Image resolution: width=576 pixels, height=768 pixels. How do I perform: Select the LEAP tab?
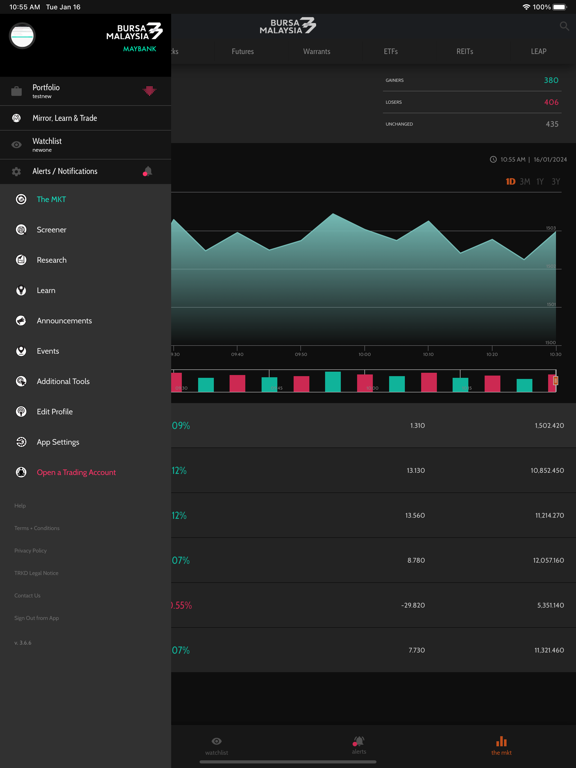point(538,51)
